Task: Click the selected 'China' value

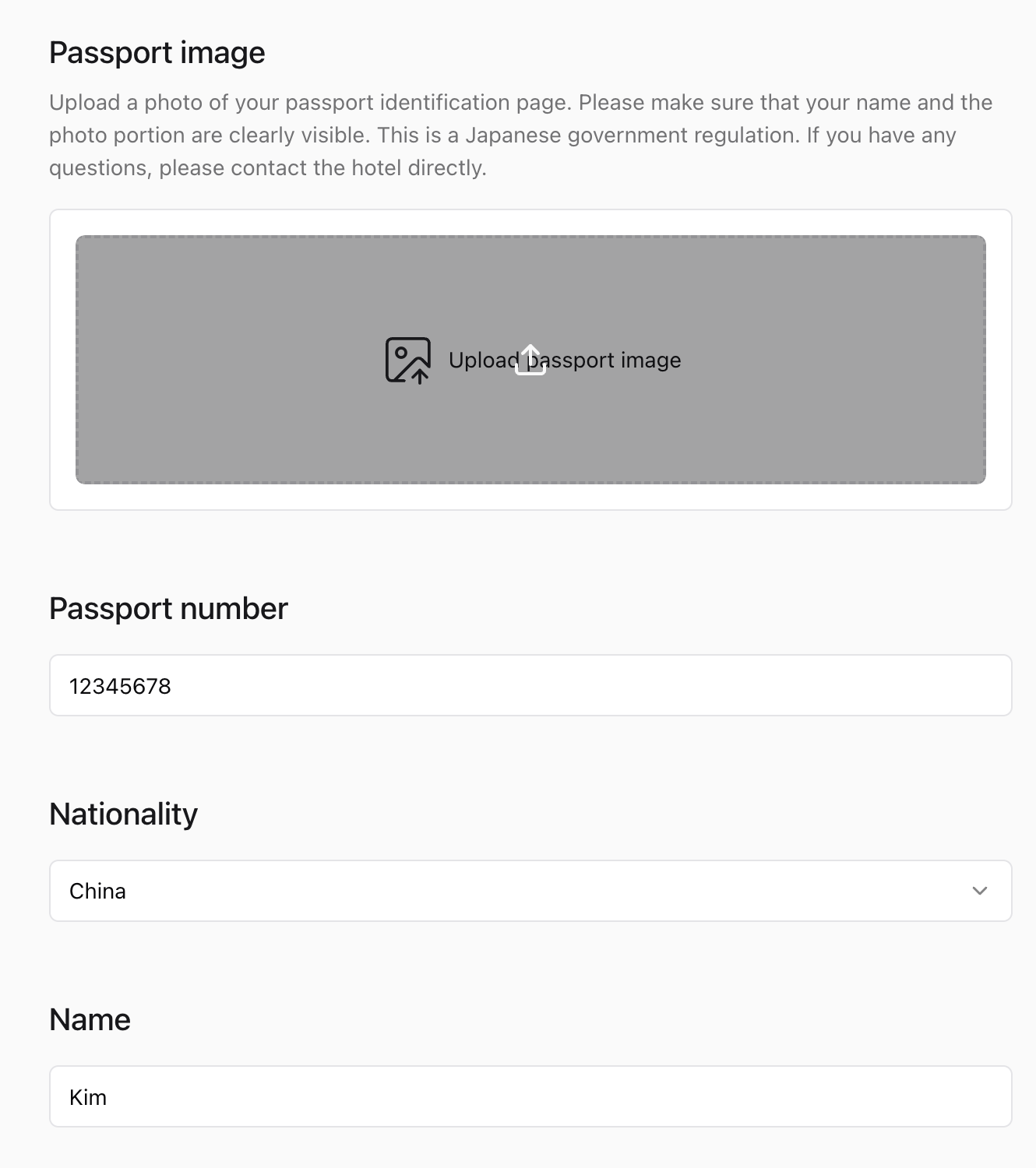Action: click(x=97, y=891)
